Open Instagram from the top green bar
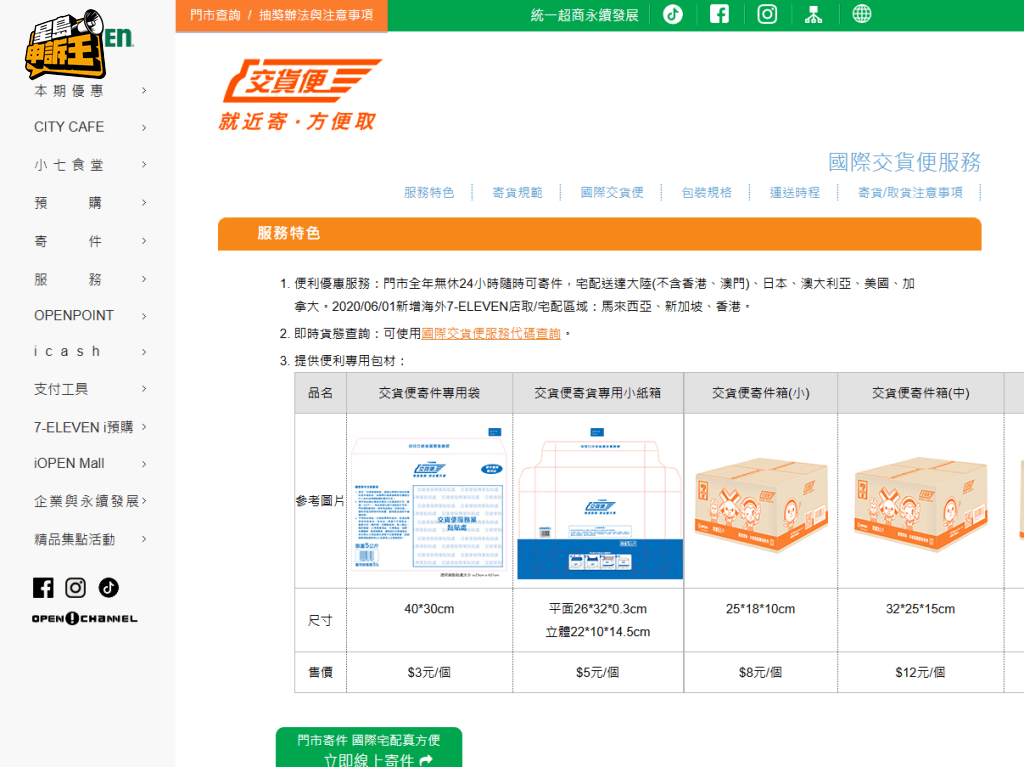 [767, 14]
